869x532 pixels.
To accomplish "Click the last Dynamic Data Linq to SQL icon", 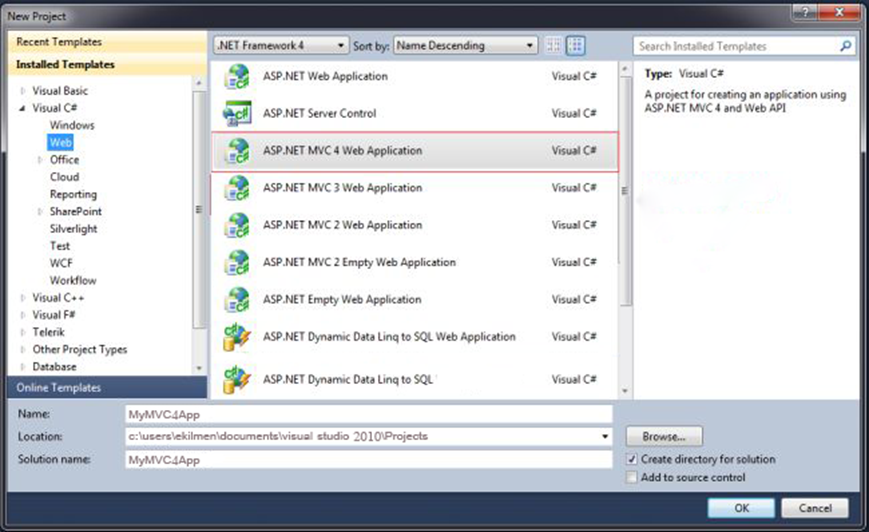I will click(237, 380).
